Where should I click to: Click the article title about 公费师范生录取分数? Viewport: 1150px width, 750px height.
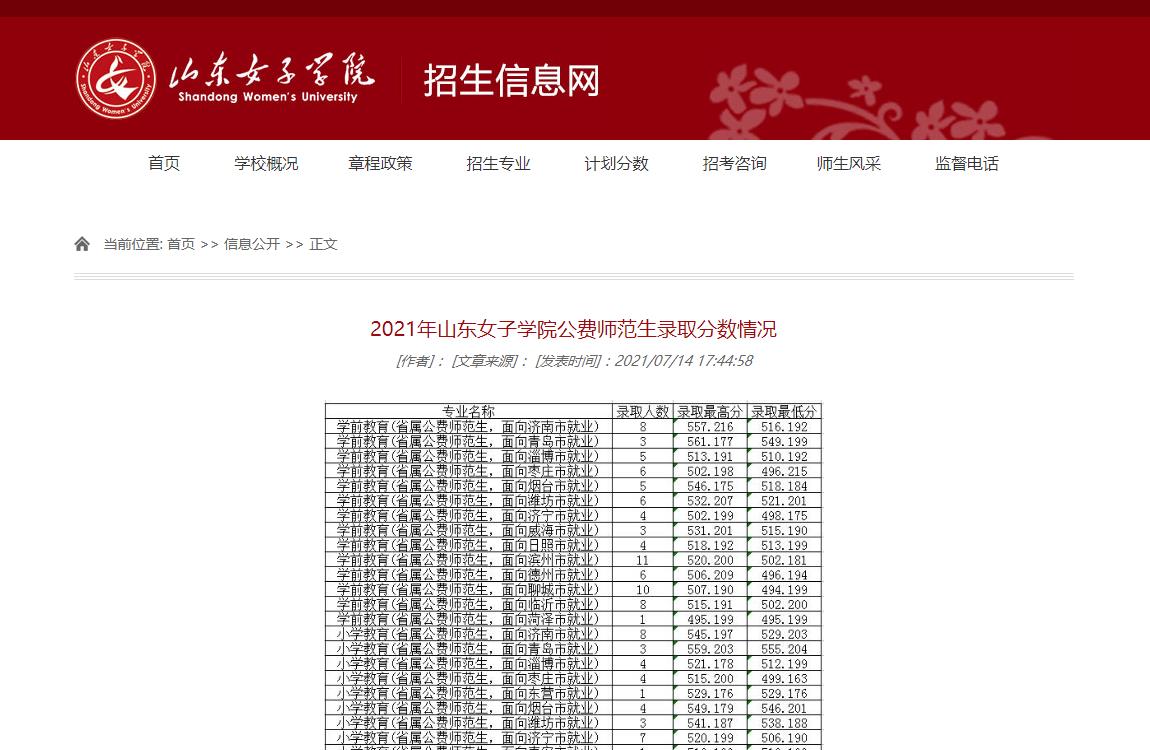pos(573,329)
